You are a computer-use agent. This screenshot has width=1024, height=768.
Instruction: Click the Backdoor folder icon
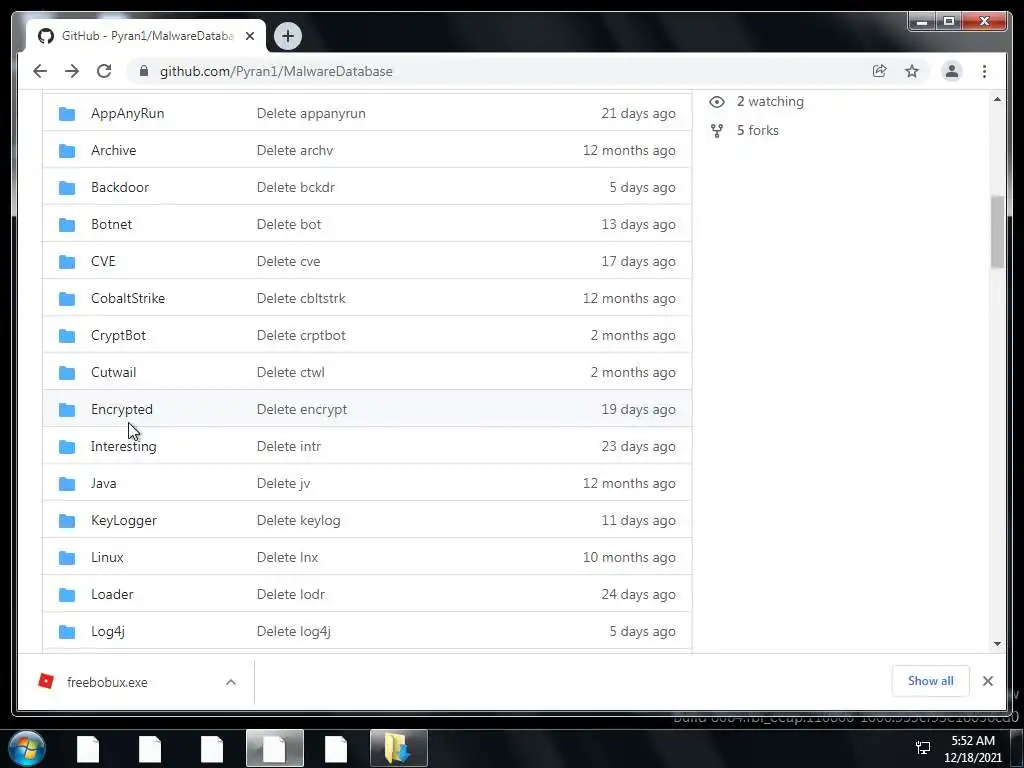tap(67, 188)
